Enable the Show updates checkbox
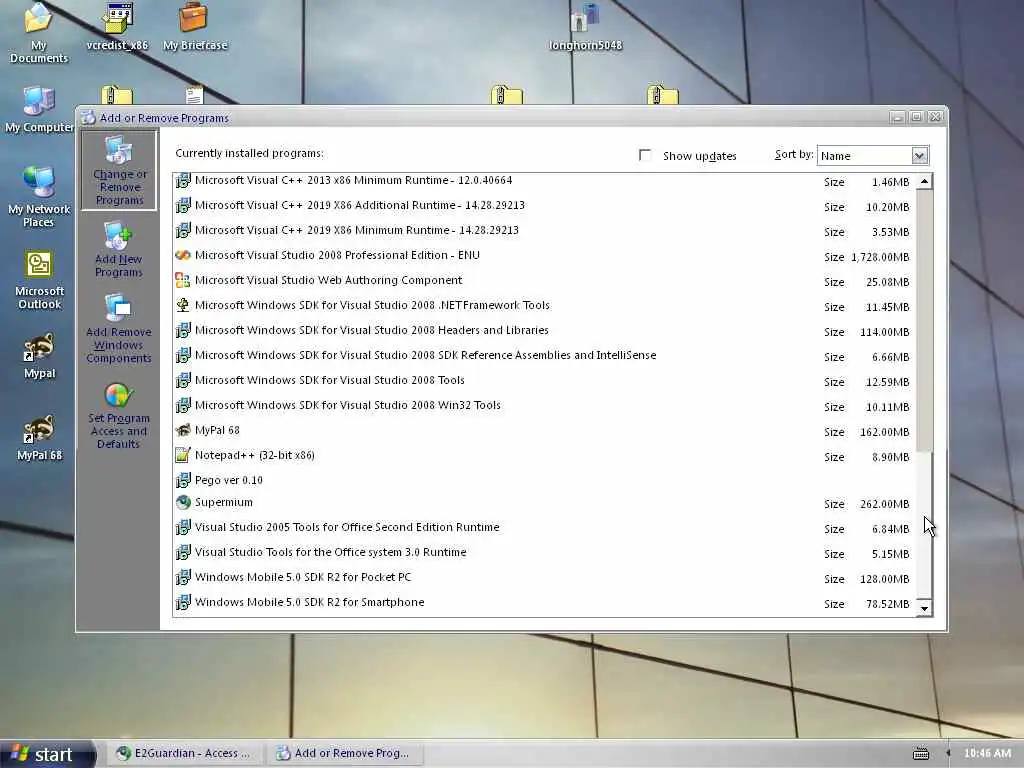This screenshot has width=1024, height=768. 645,155
